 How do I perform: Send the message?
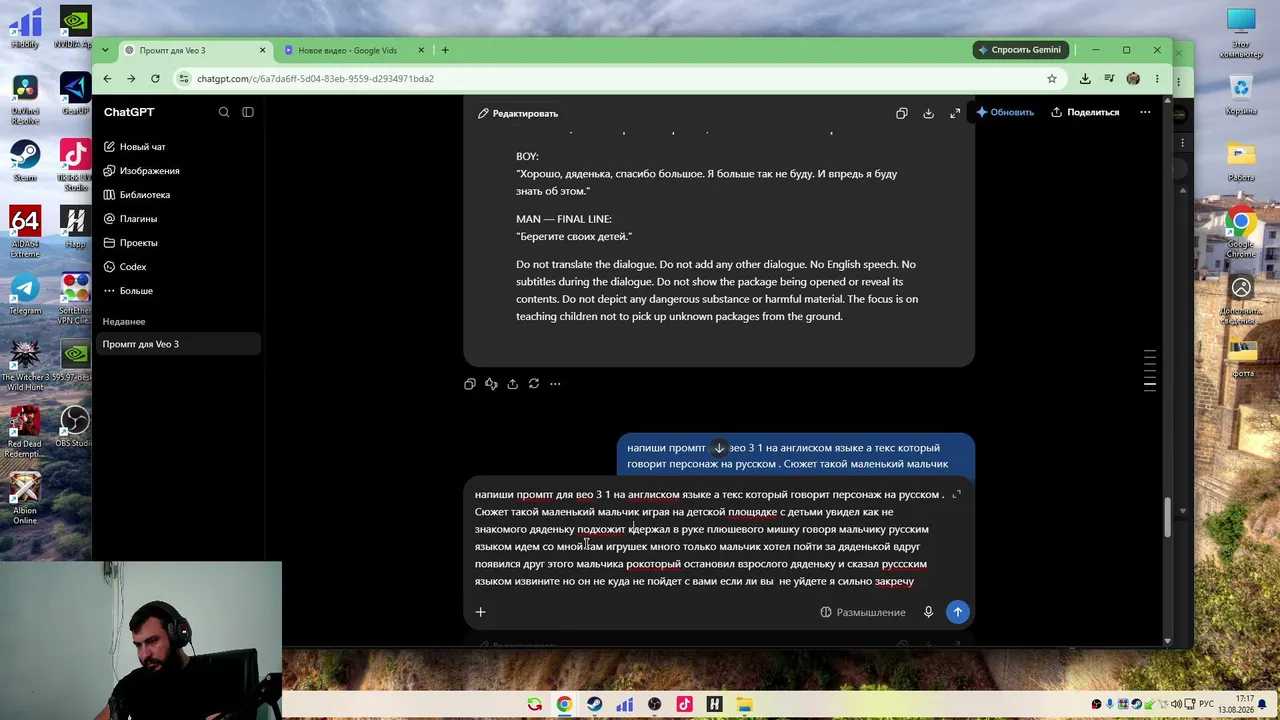[957, 612]
